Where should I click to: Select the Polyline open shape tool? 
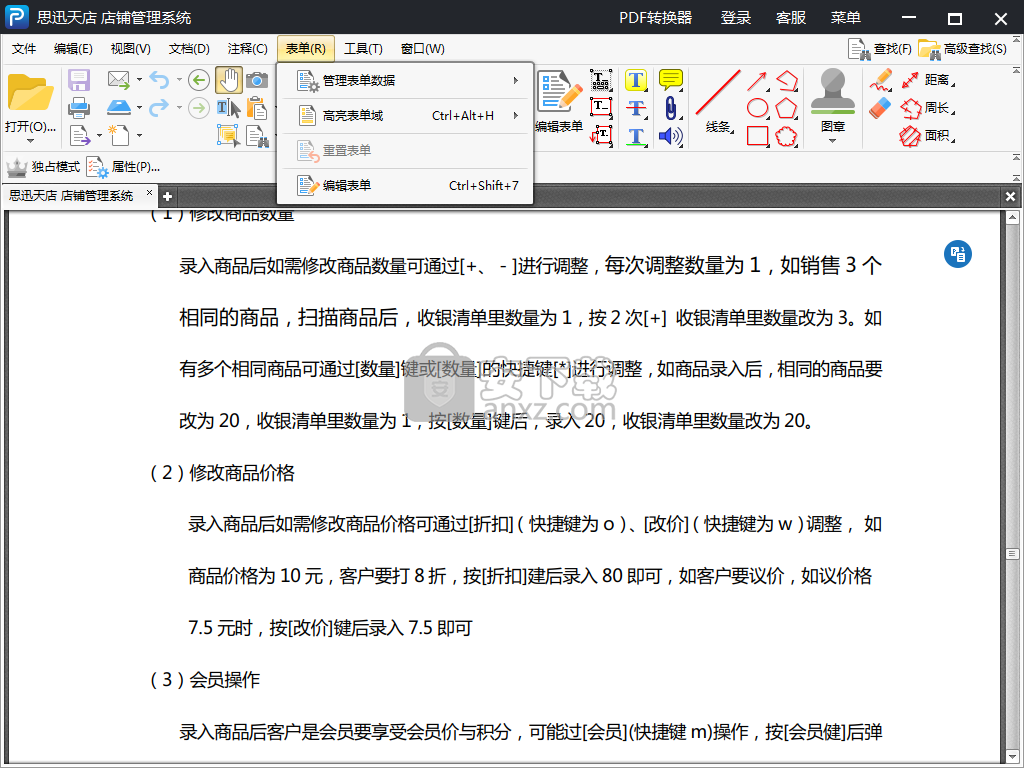pos(787,80)
